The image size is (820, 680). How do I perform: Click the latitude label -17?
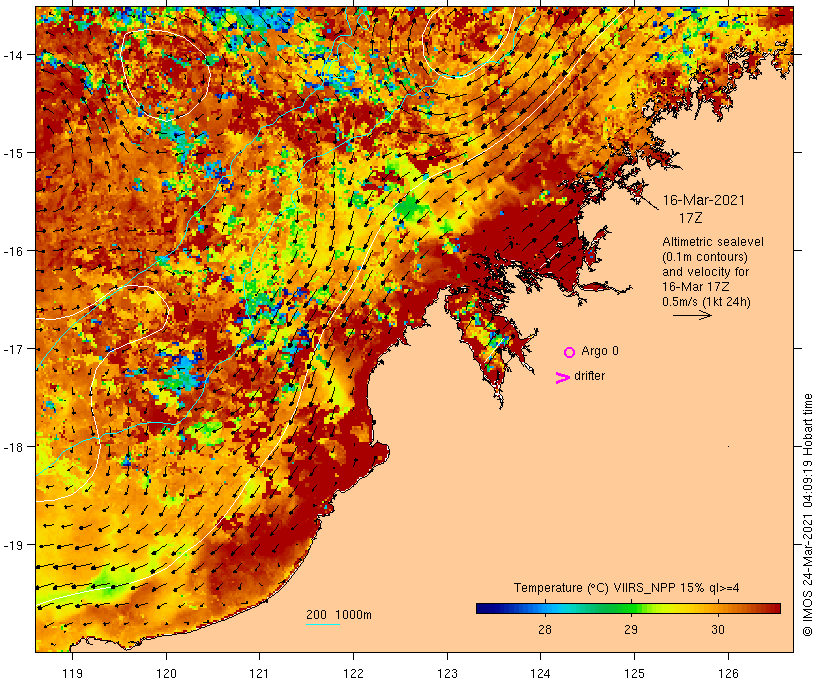pos(13,348)
